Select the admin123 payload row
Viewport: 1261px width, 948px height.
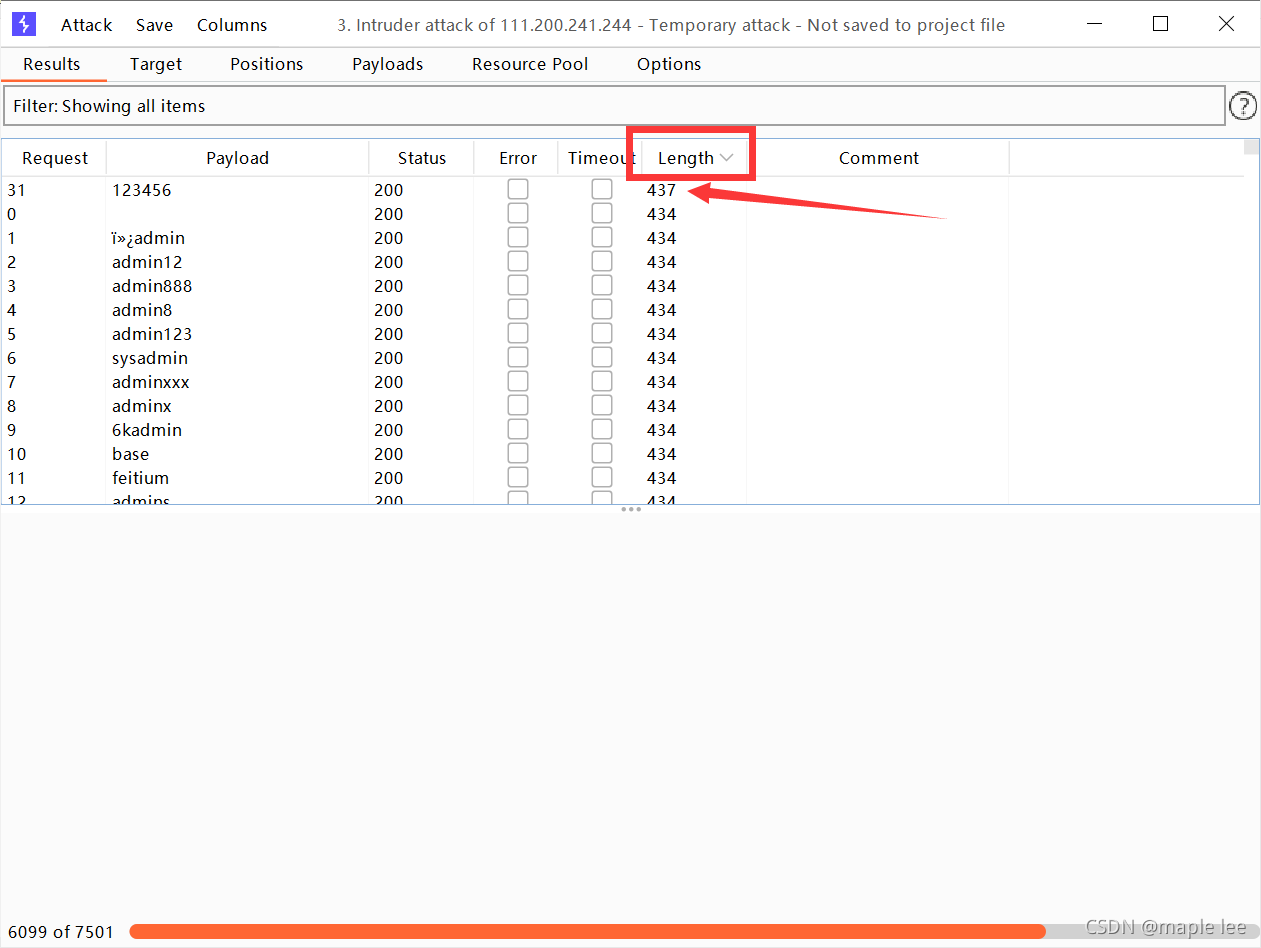623,334
